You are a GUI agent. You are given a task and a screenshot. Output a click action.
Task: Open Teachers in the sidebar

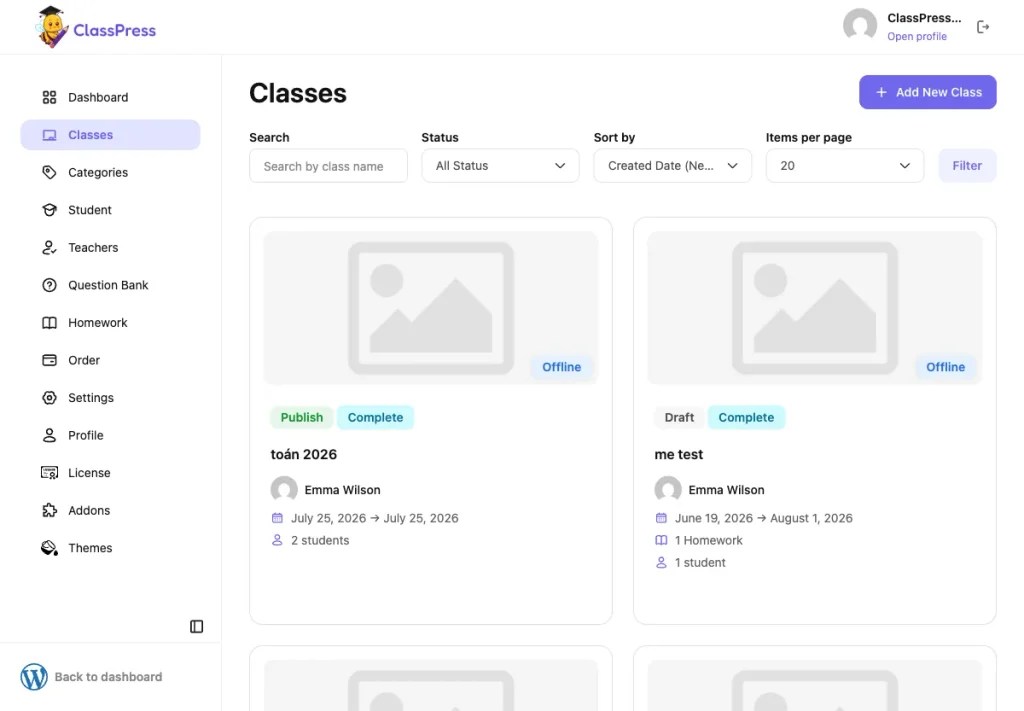(x=110, y=247)
